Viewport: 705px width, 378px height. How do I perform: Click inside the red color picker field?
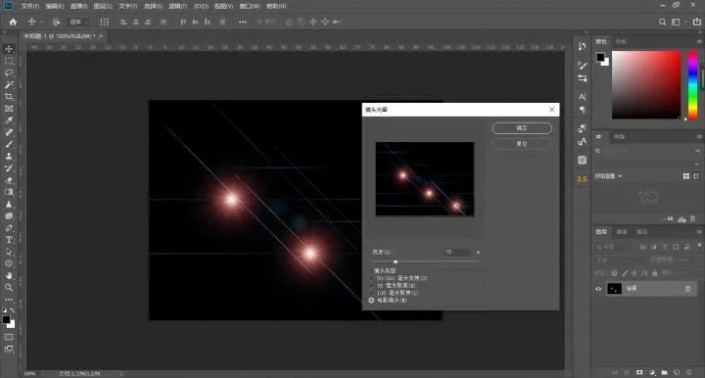coord(646,85)
